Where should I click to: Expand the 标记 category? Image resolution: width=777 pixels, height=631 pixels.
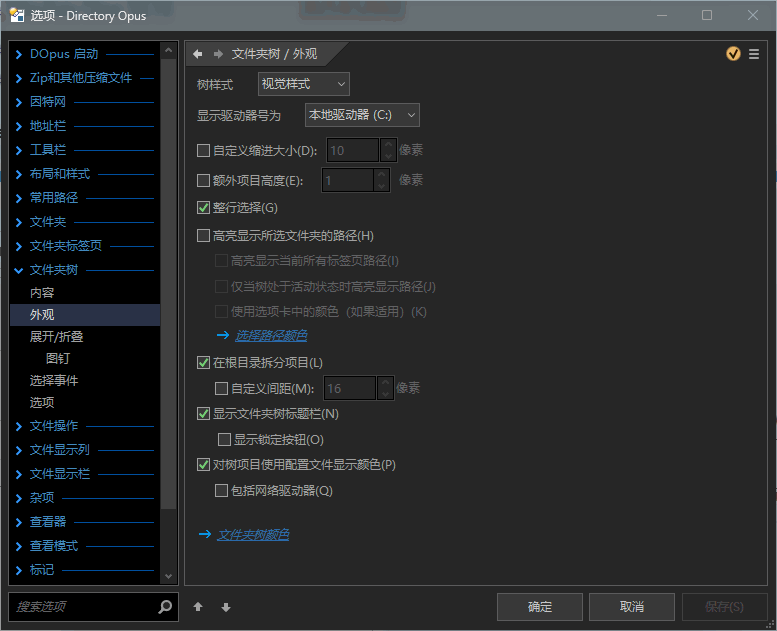coord(19,570)
